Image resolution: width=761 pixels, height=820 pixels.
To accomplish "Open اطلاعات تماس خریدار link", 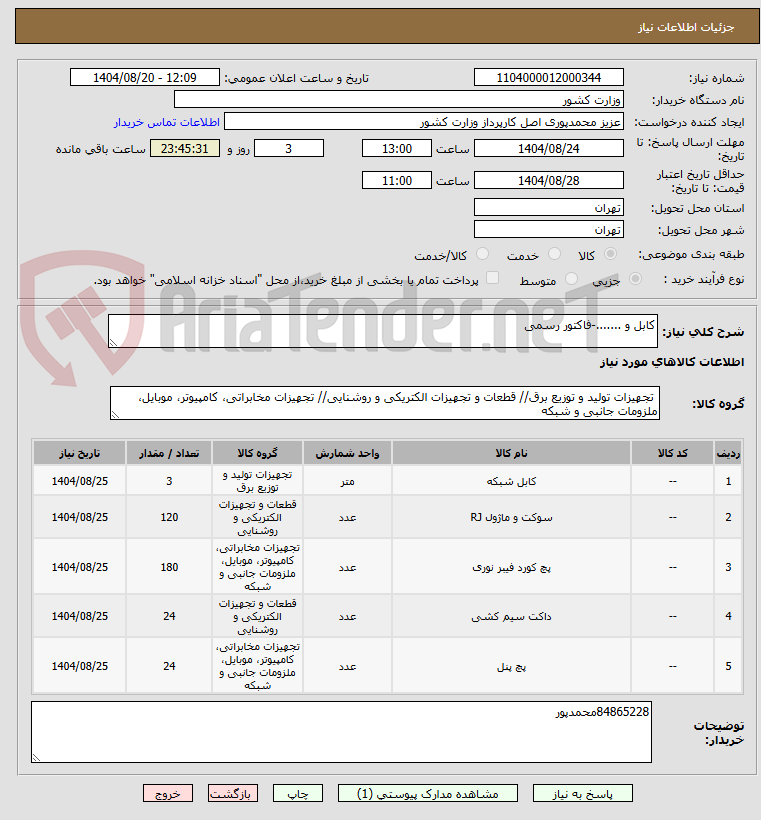I will [x=166, y=122].
